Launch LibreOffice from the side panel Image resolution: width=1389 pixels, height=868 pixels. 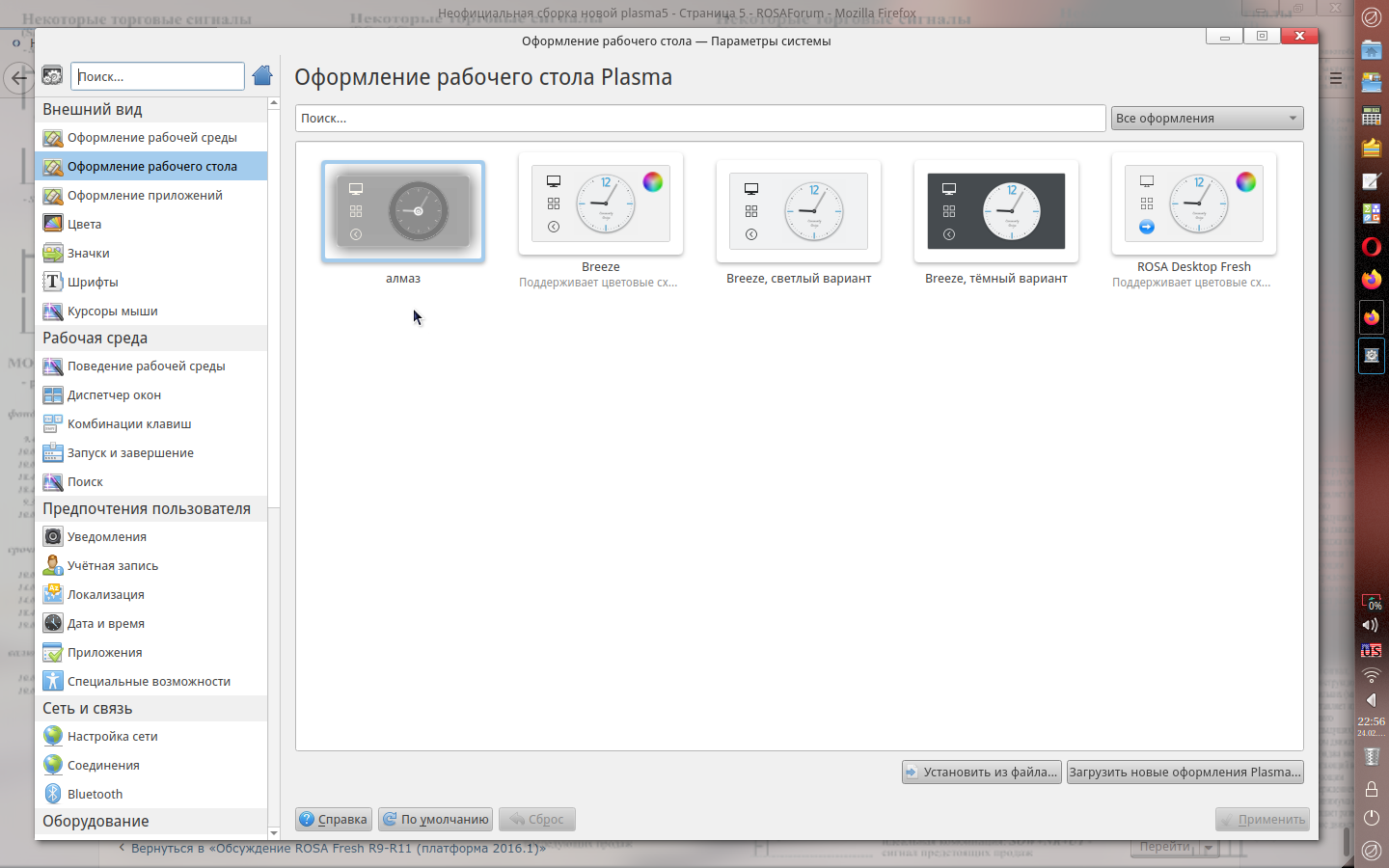click(x=1371, y=213)
